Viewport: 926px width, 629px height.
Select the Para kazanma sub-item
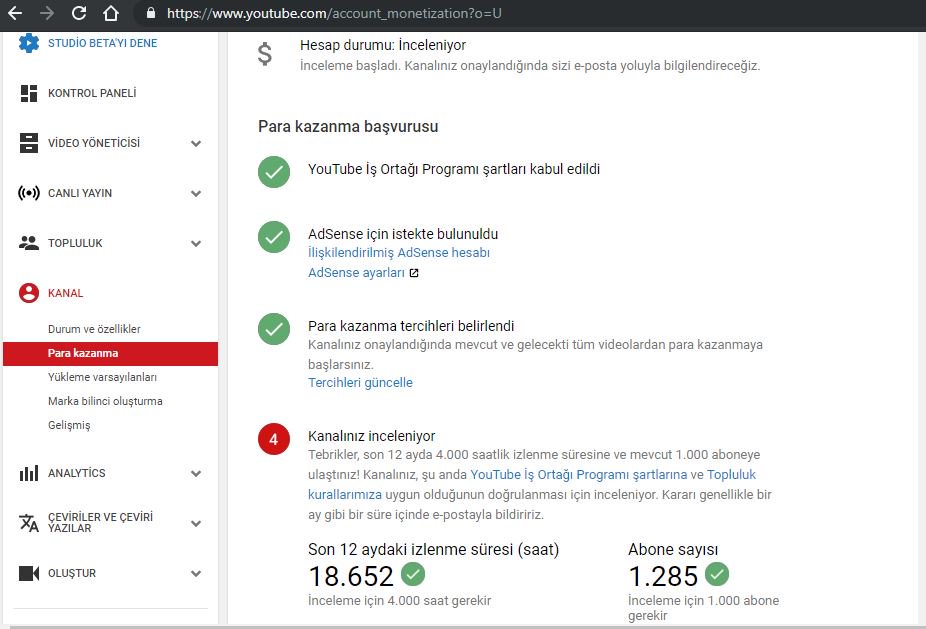tap(110, 353)
